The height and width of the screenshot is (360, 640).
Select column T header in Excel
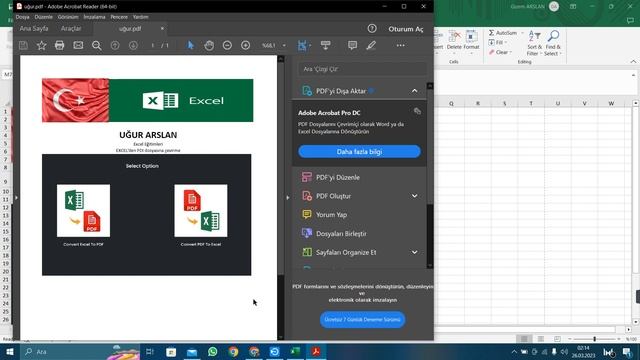pyautogui.click(x=531, y=103)
